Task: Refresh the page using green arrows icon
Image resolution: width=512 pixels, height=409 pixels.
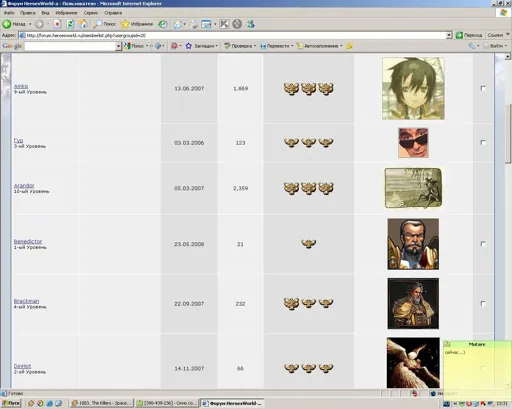Action: (x=70, y=24)
